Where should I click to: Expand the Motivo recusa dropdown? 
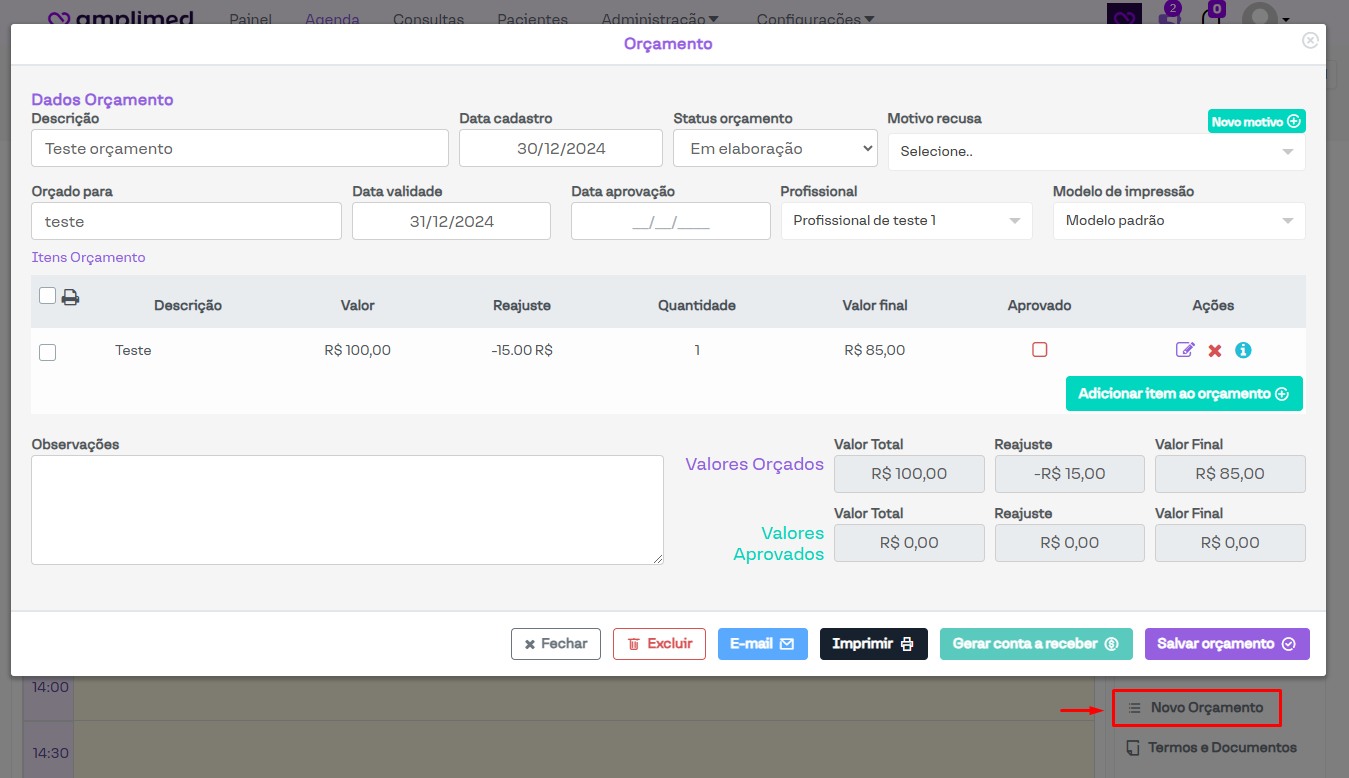coord(1095,152)
